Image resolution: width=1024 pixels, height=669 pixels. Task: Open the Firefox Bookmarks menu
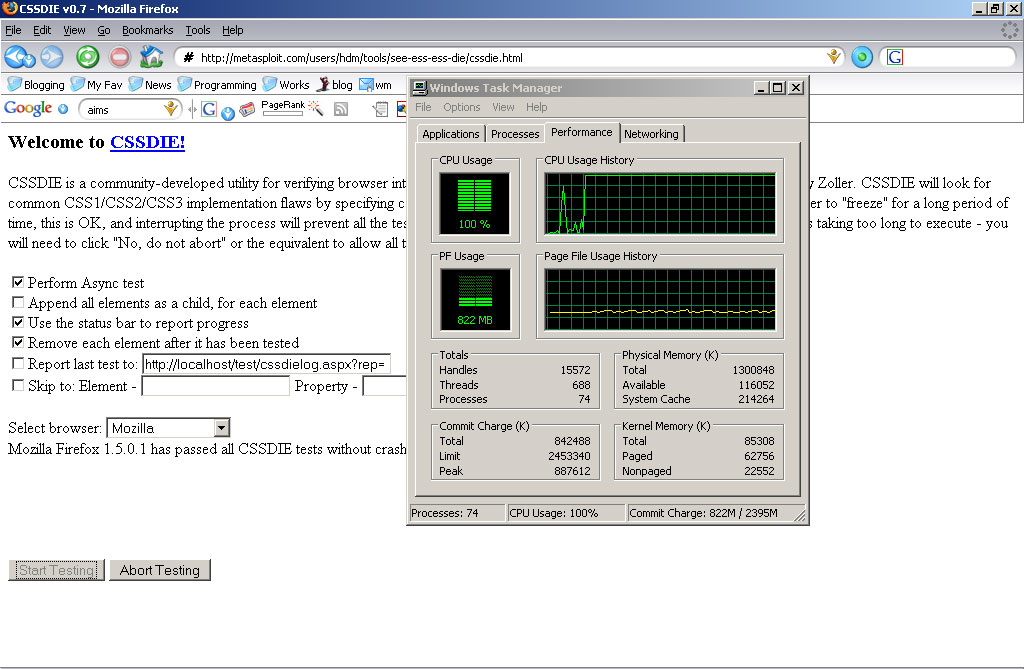click(x=148, y=30)
